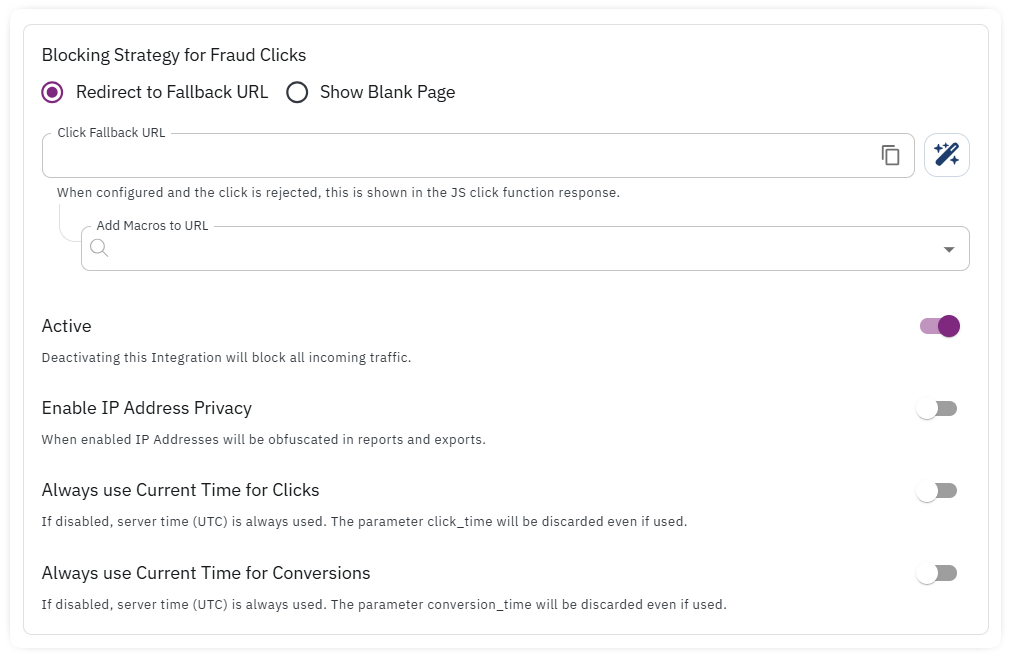This screenshot has width=1011, height=657.
Task: Click the 'Enable IP Address Privacy' label
Action: [146, 408]
